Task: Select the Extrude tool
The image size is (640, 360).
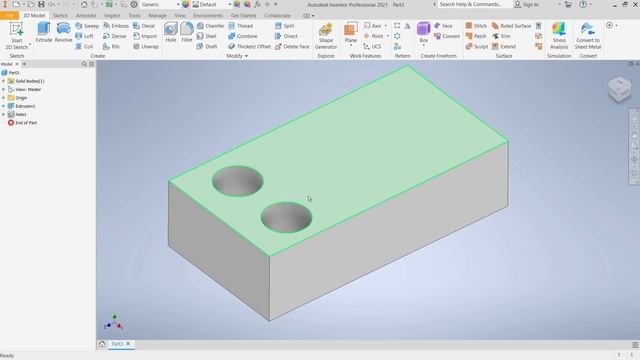Action: 44,32
